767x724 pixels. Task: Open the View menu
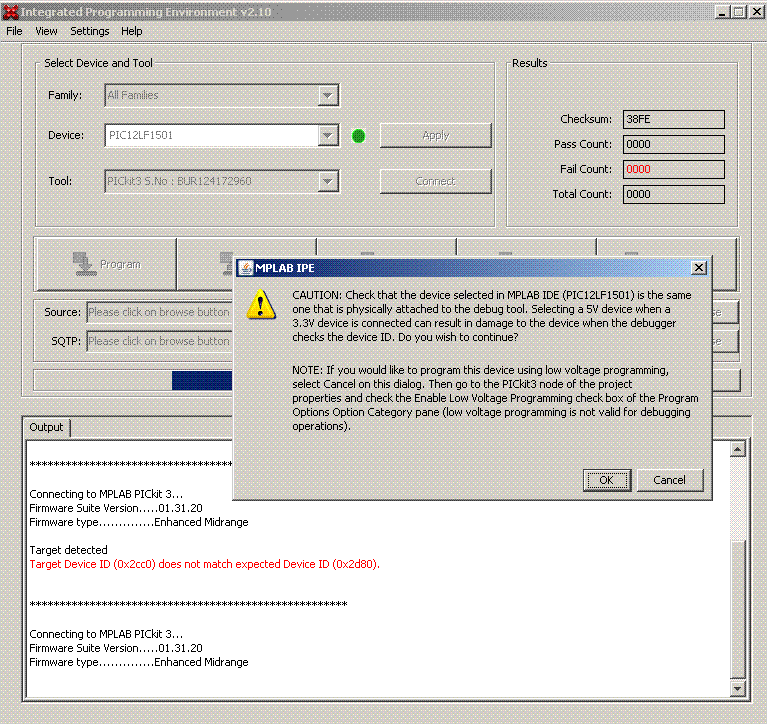[x=46, y=31]
